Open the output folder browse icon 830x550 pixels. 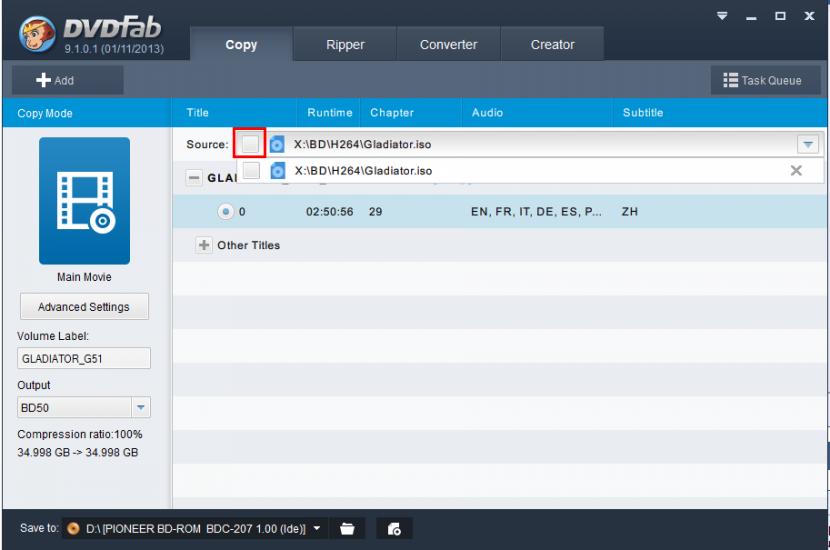click(347, 528)
